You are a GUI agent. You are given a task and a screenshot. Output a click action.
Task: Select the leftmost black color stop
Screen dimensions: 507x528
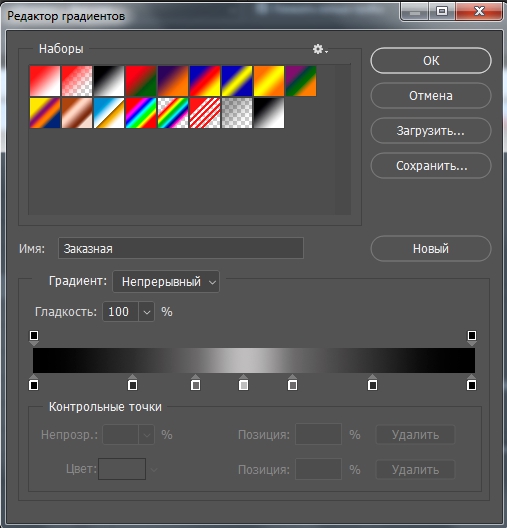(34, 383)
